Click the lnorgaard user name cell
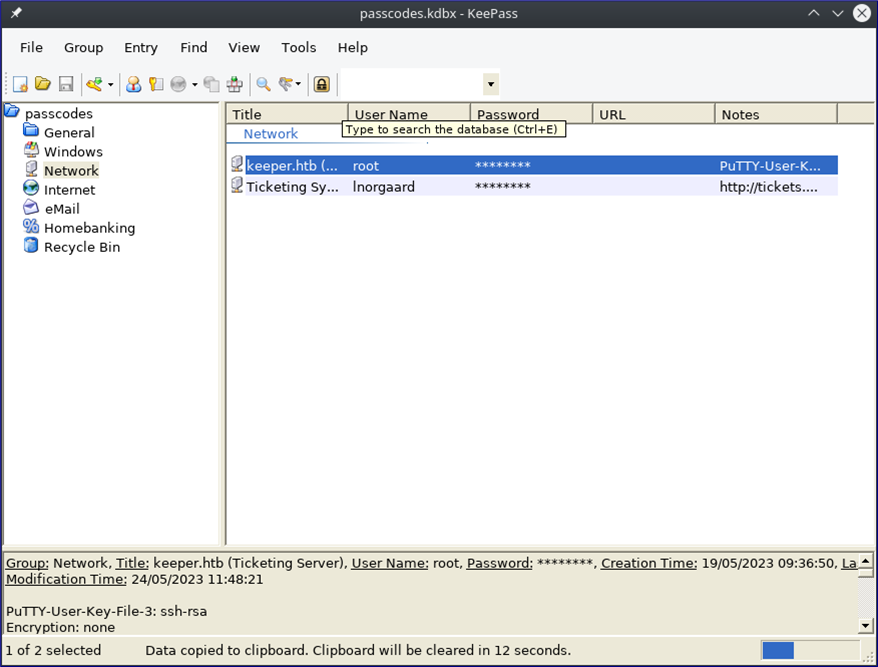Screen dimensions: 878x667 click(x=384, y=186)
